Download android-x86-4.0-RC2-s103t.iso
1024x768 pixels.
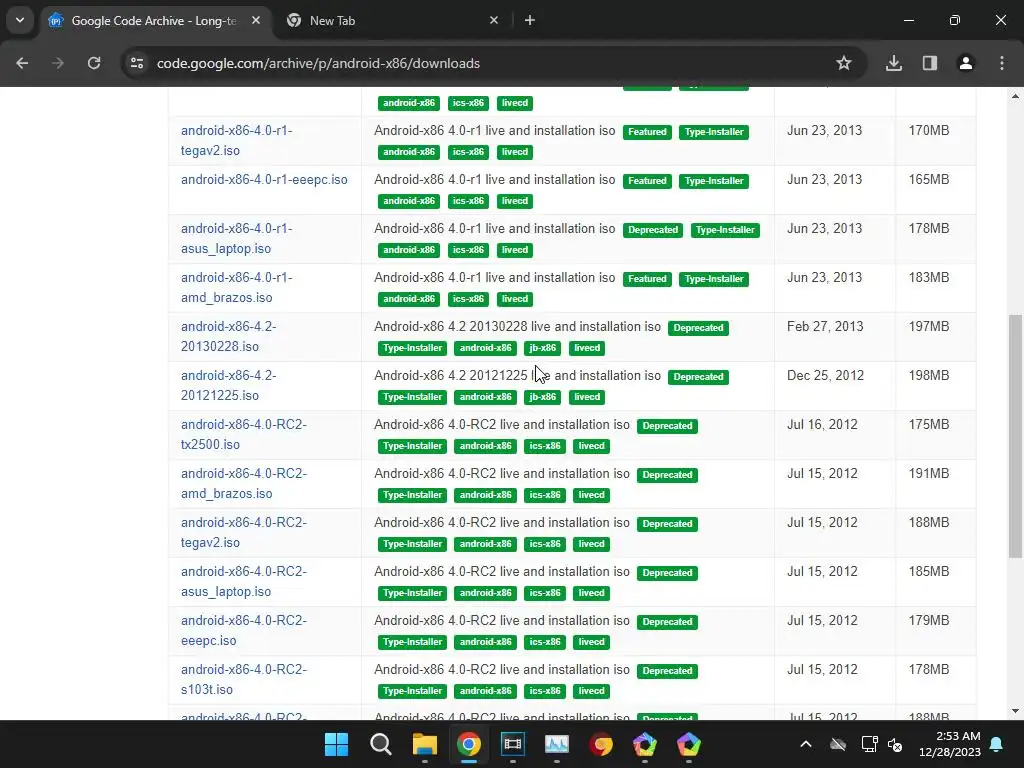point(244,679)
